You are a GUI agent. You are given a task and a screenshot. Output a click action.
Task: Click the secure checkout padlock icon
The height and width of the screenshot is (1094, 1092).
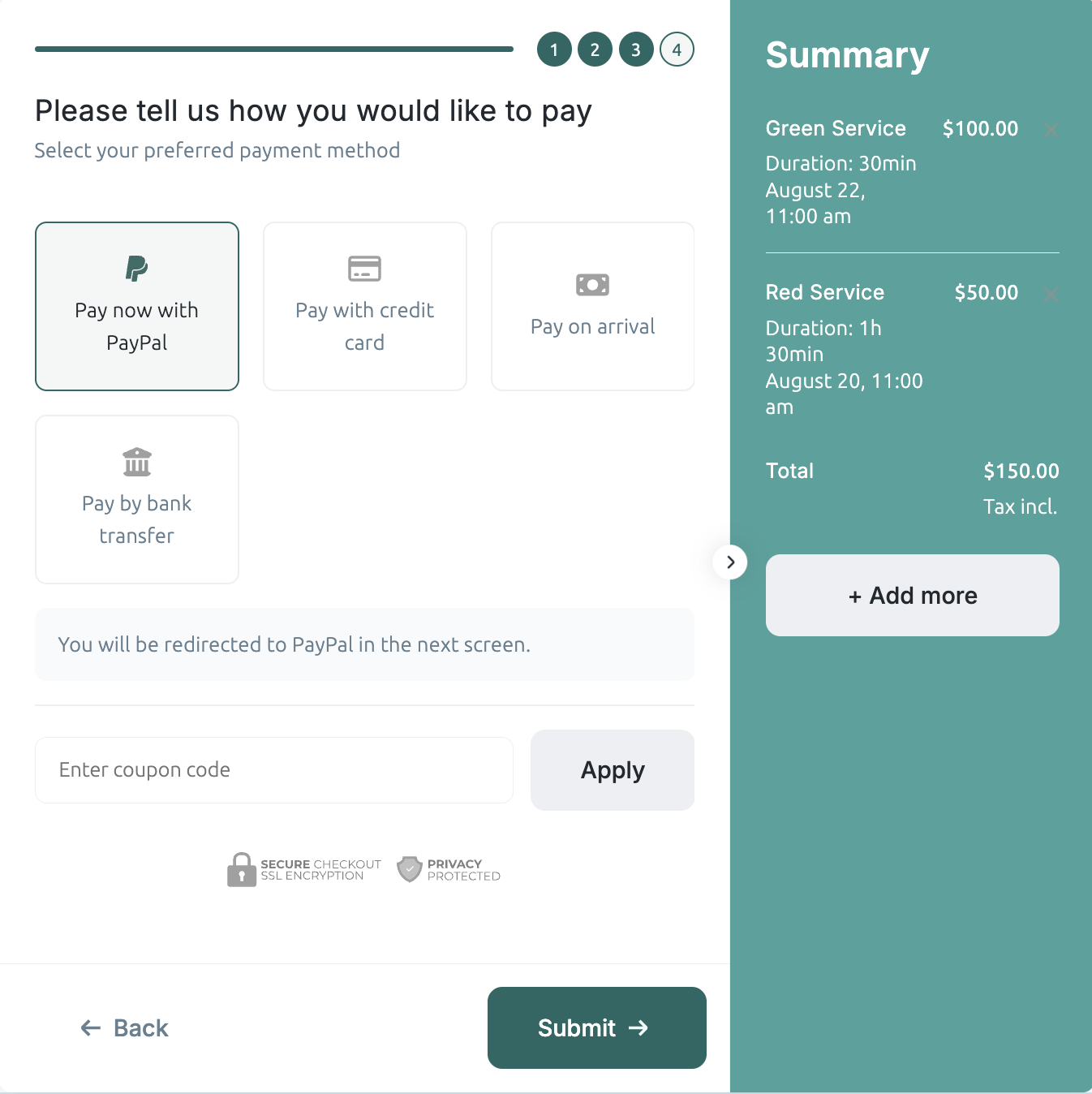point(242,869)
